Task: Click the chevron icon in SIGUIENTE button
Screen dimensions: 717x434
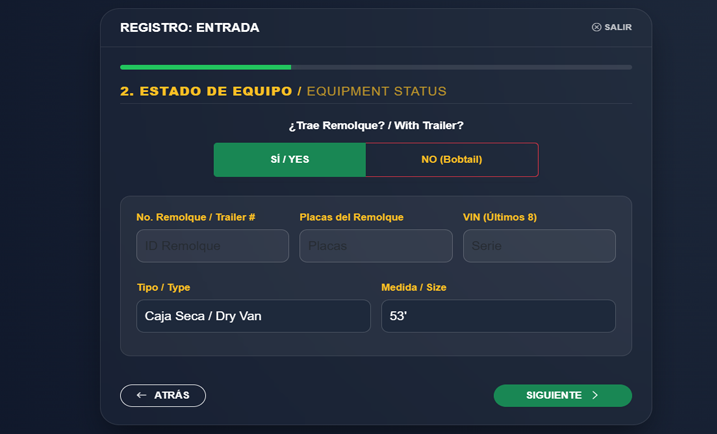Action: click(x=595, y=396)
